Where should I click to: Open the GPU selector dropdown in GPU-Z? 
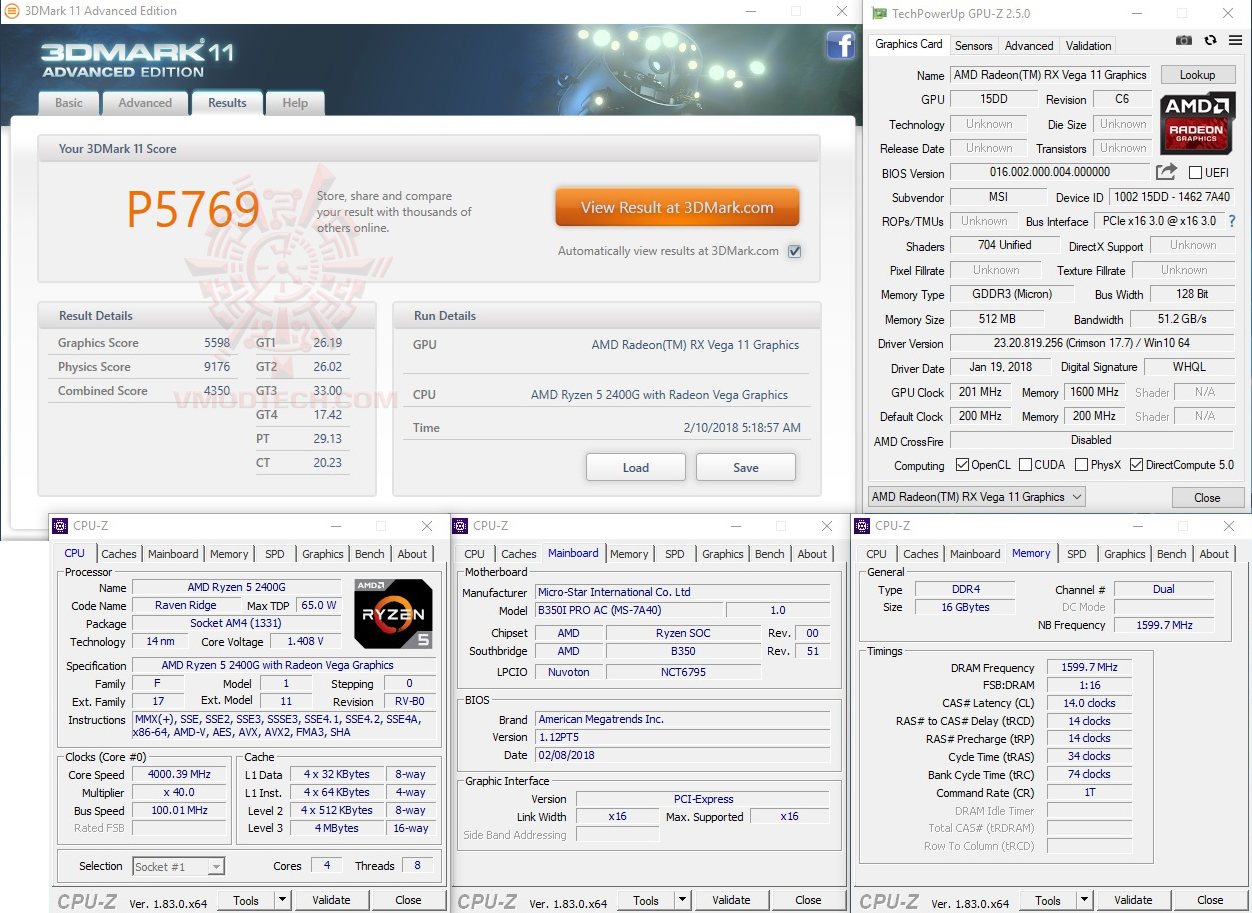click(x=976, y=497)
